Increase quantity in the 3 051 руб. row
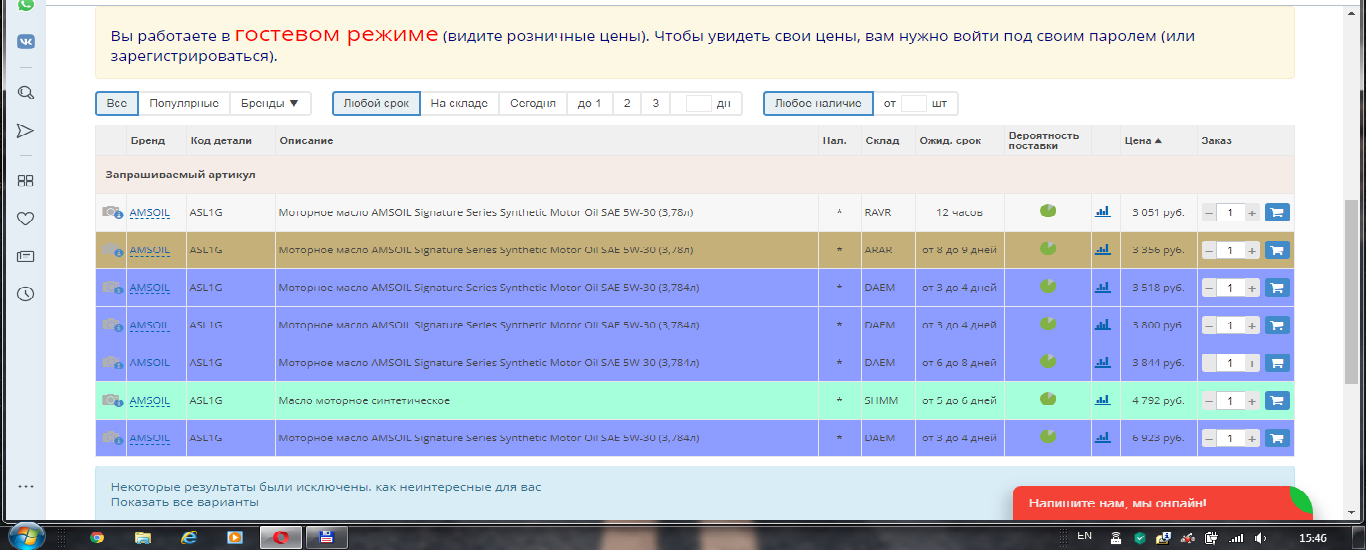This screenshot has height=550, width=1366. point(1252,212)
